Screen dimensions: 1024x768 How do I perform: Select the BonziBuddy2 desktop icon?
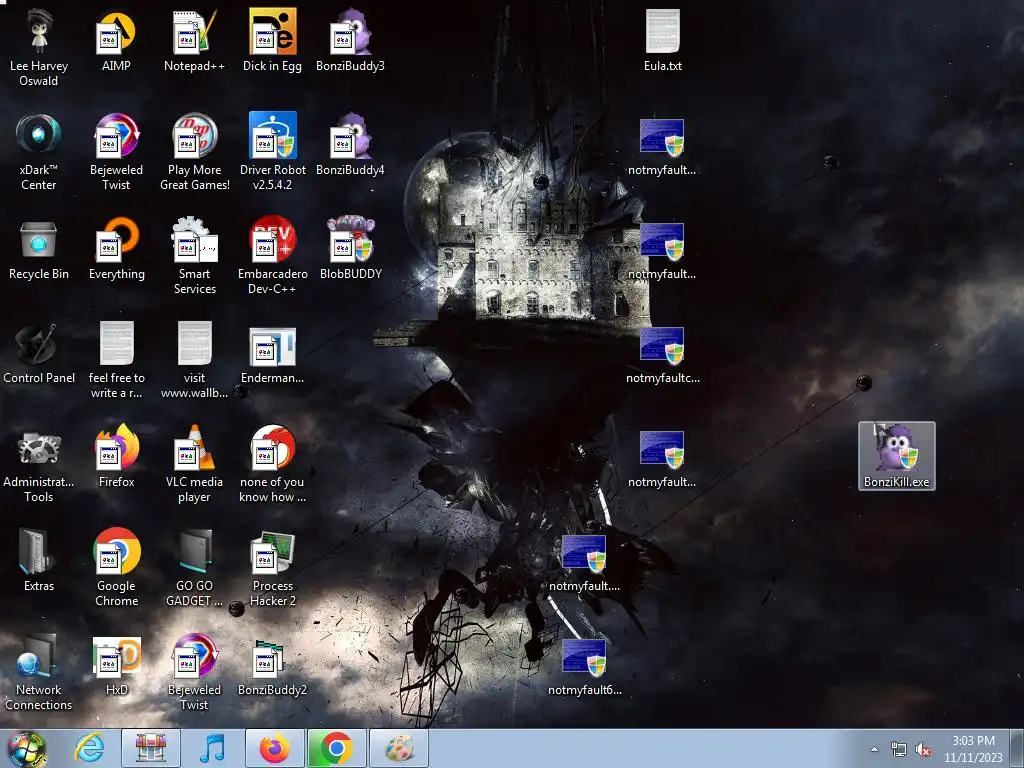pyautogui.click(x=272, y=665)
